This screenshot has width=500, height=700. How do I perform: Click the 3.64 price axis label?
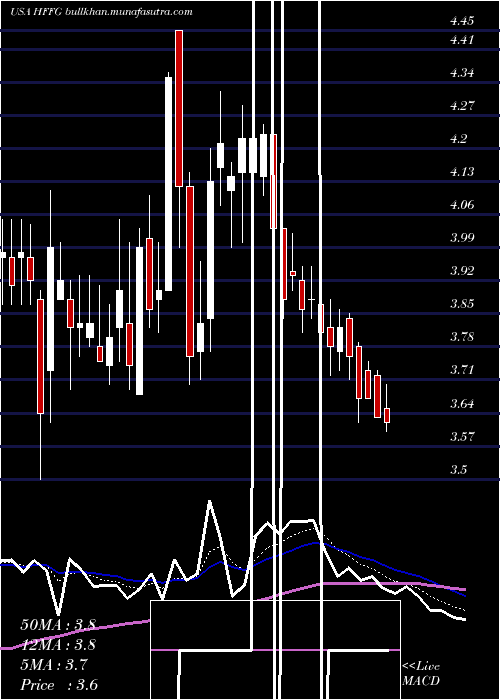pos(462,404)
